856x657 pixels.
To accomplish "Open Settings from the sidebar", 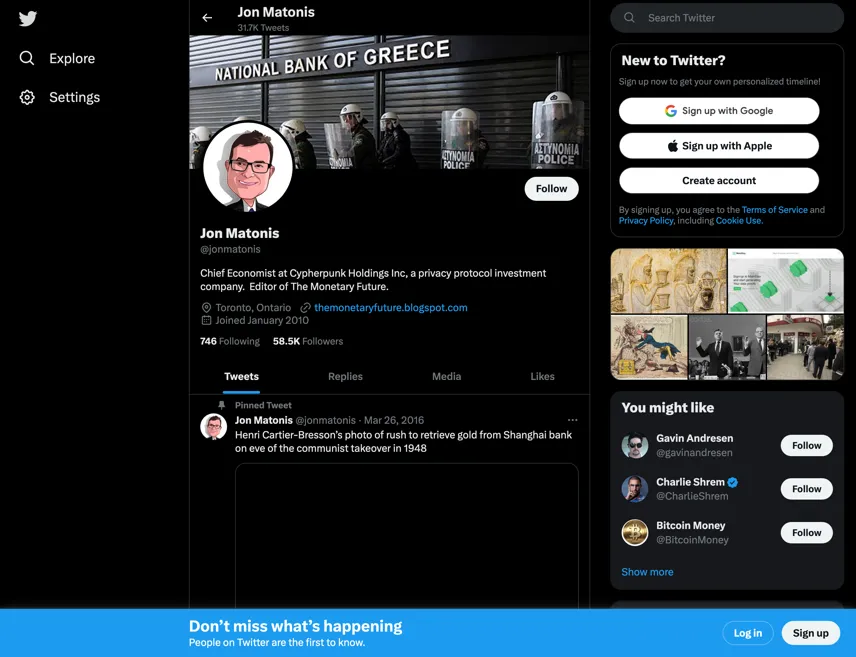I will (x=60, y=97).
